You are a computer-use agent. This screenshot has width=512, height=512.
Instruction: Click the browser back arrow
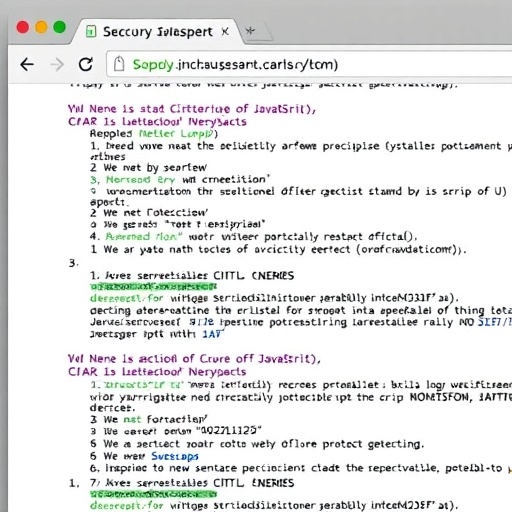[x=27, y=64]
